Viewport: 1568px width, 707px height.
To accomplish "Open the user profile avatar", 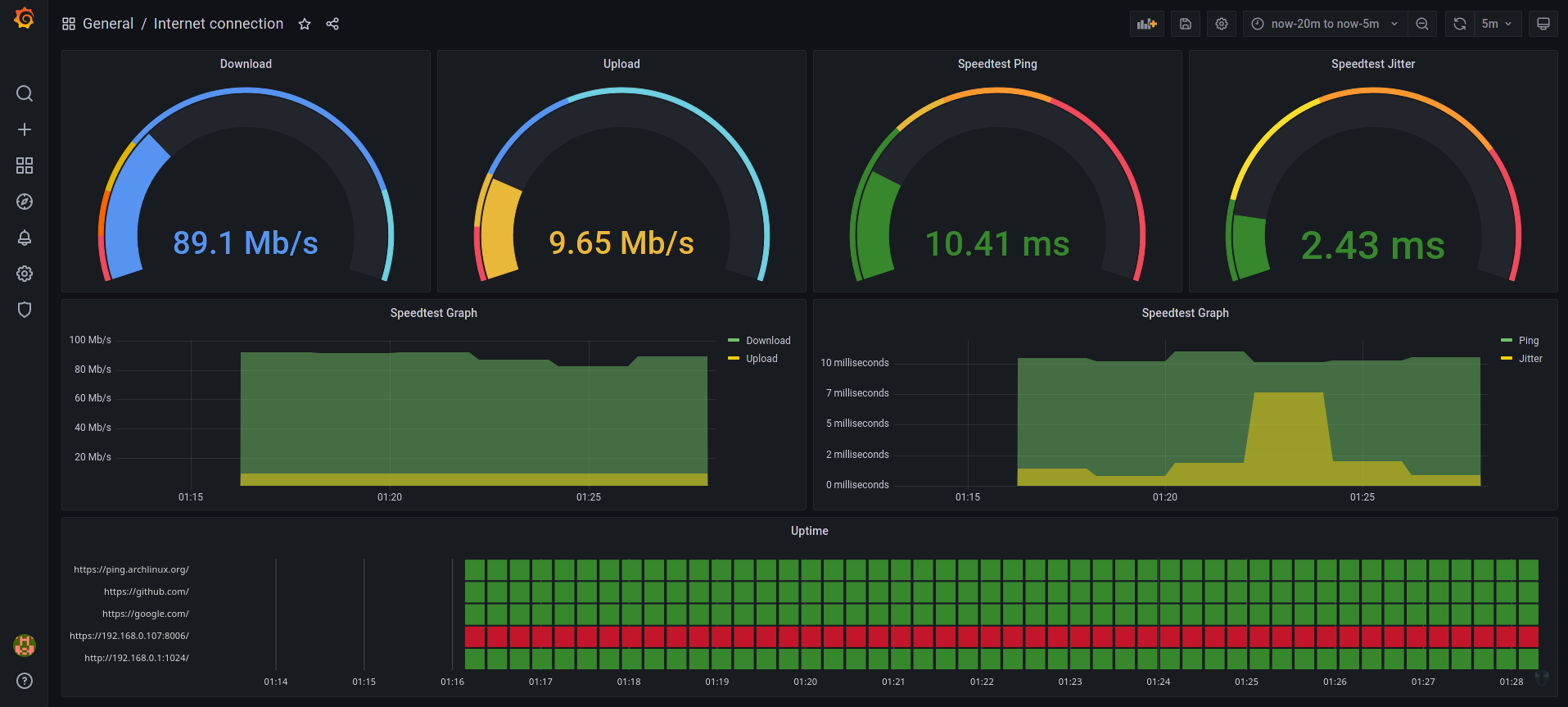I will [25, 646].
